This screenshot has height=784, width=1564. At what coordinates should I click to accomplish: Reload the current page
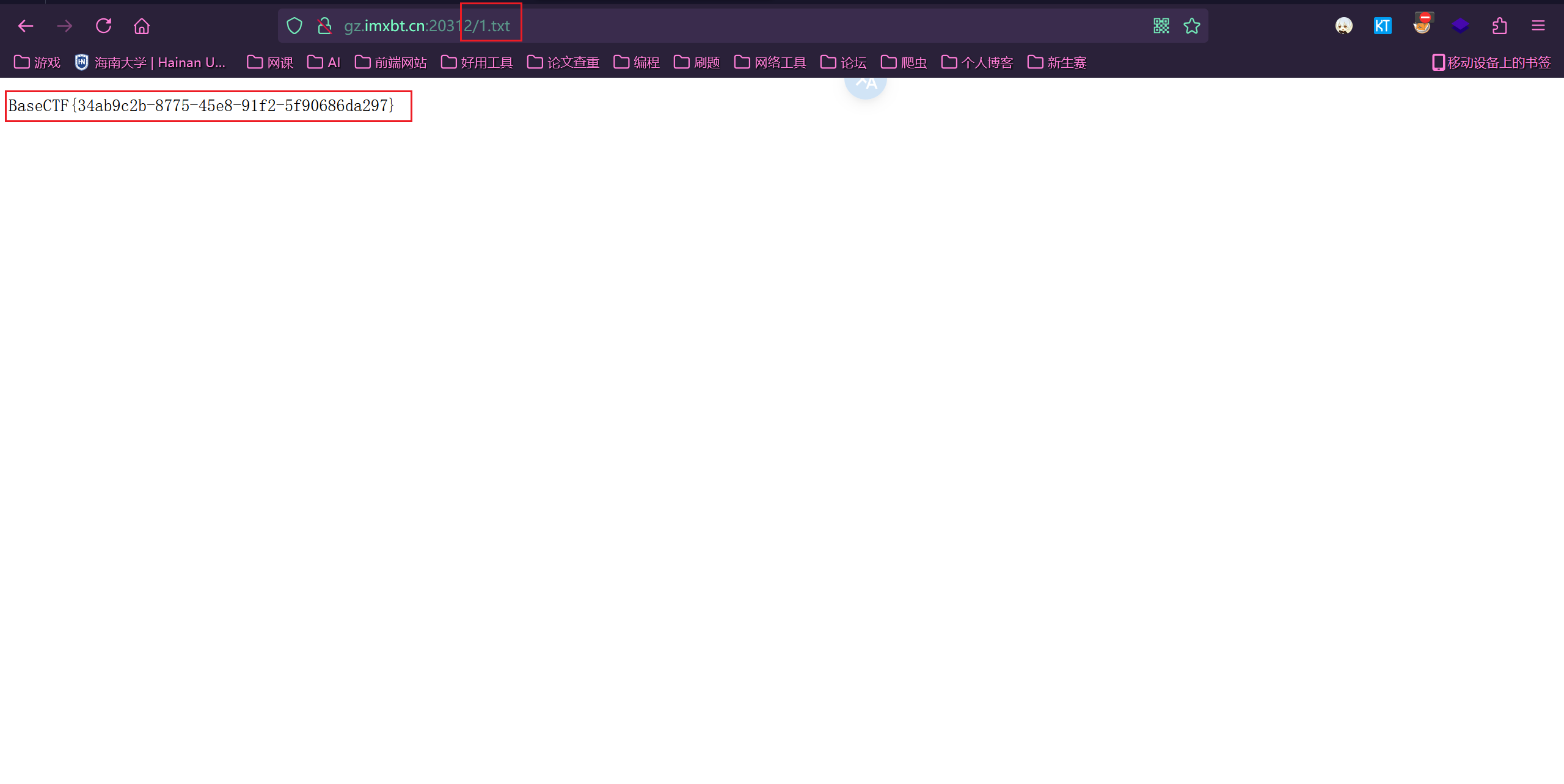pyautogui.click(x=104, y=26)
